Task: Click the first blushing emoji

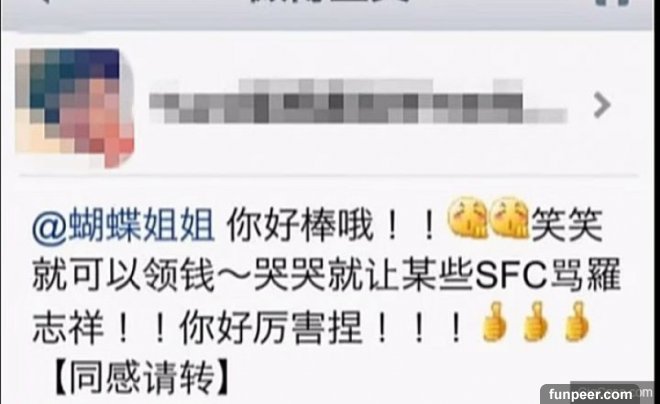Action: tap(468, 218)
